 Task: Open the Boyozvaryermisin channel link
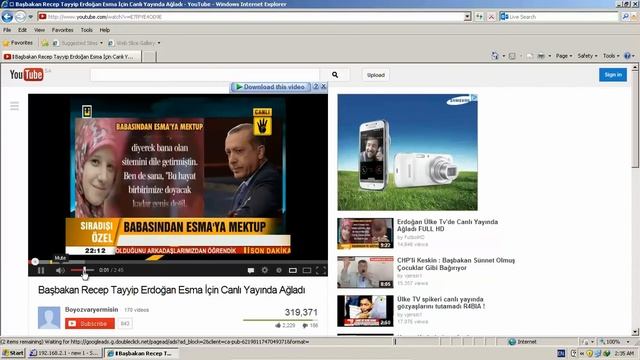tap(91, 309)
